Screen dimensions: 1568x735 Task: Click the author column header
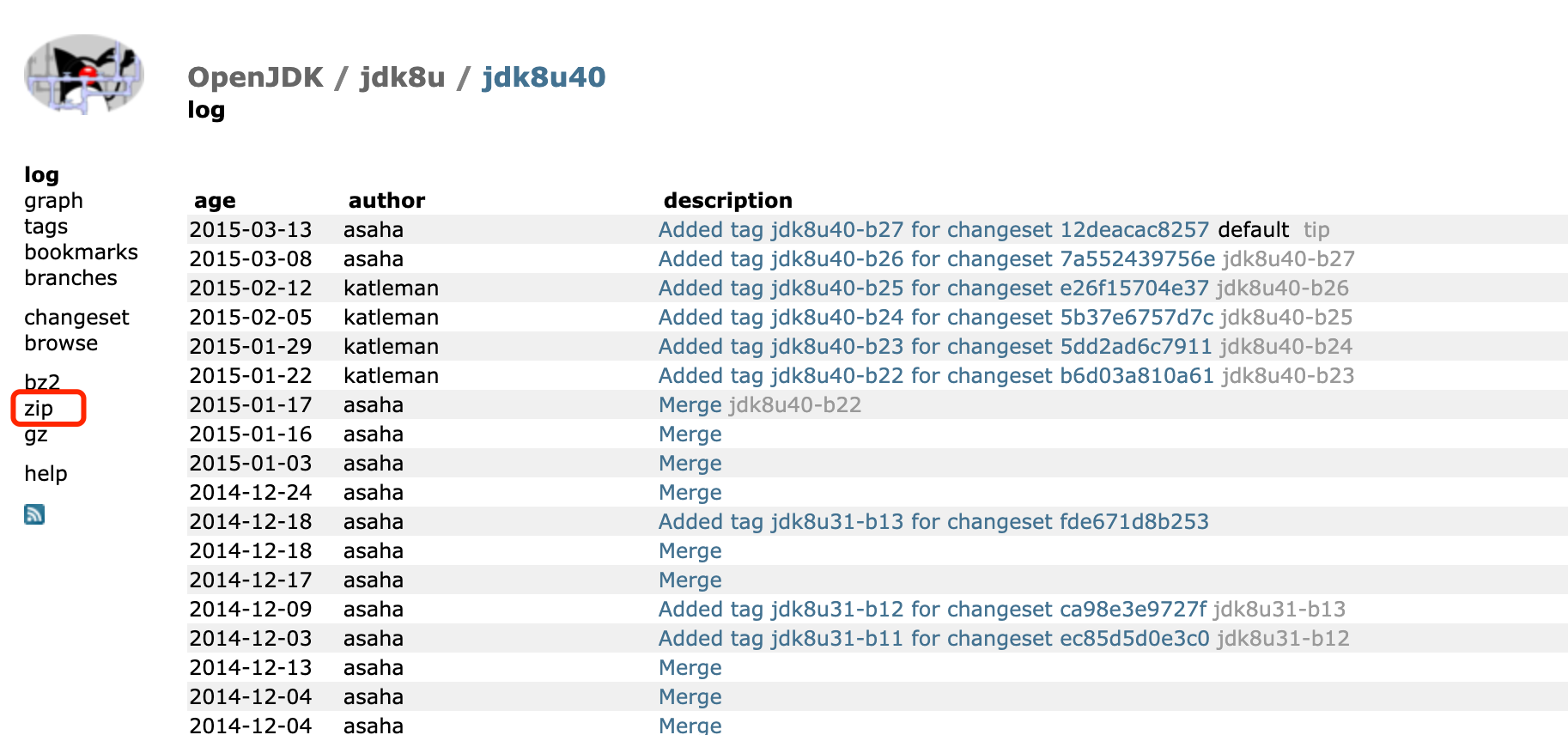tap(386, 201)
